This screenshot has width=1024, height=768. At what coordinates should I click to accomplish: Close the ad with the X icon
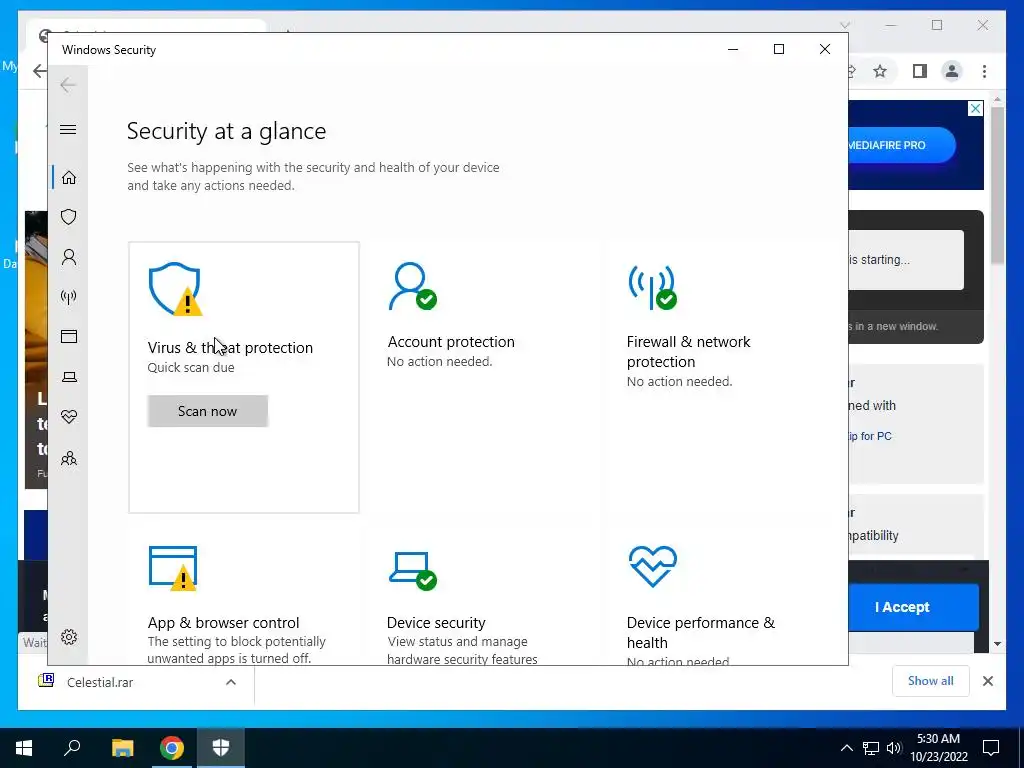[x=975, y=108]
